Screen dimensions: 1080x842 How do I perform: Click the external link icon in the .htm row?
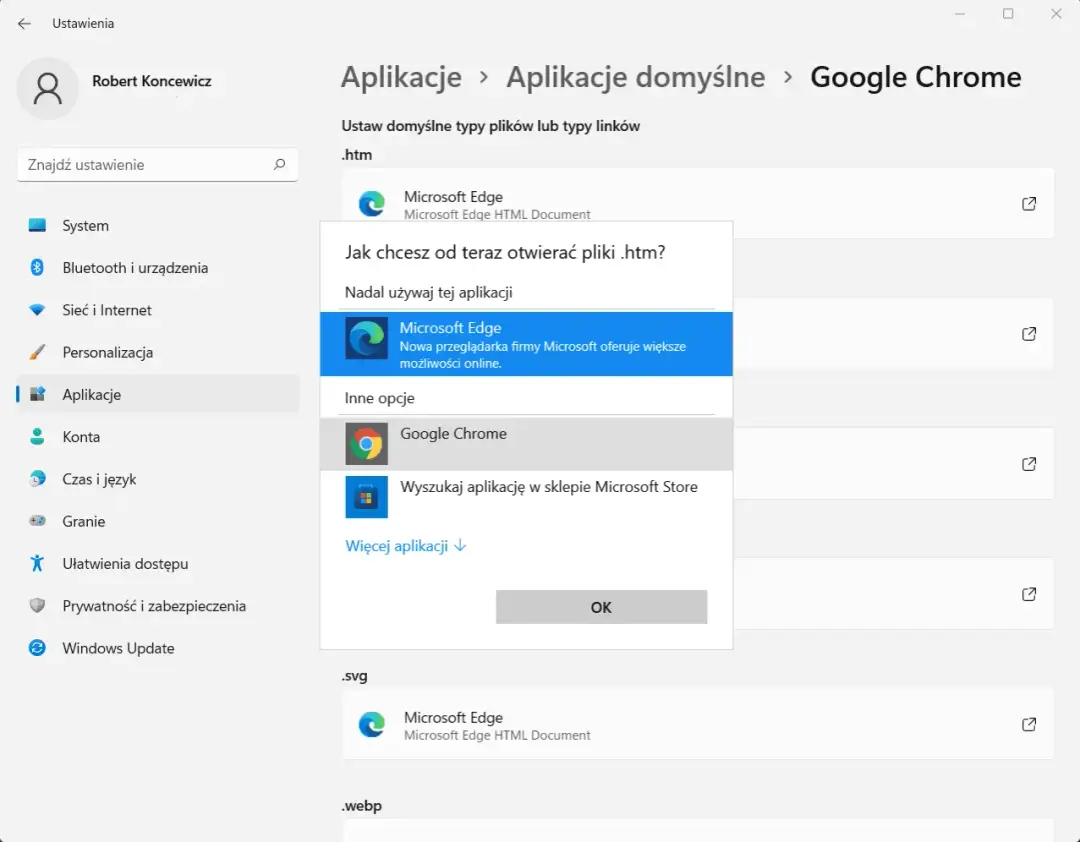click(1028, 204)
